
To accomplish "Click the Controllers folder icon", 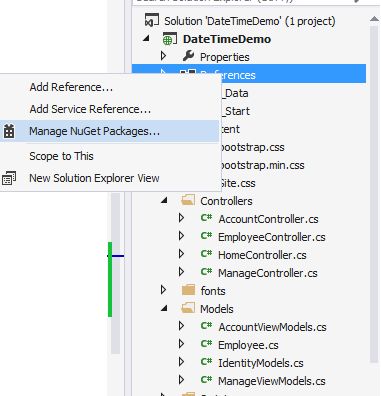I will 188,200.
